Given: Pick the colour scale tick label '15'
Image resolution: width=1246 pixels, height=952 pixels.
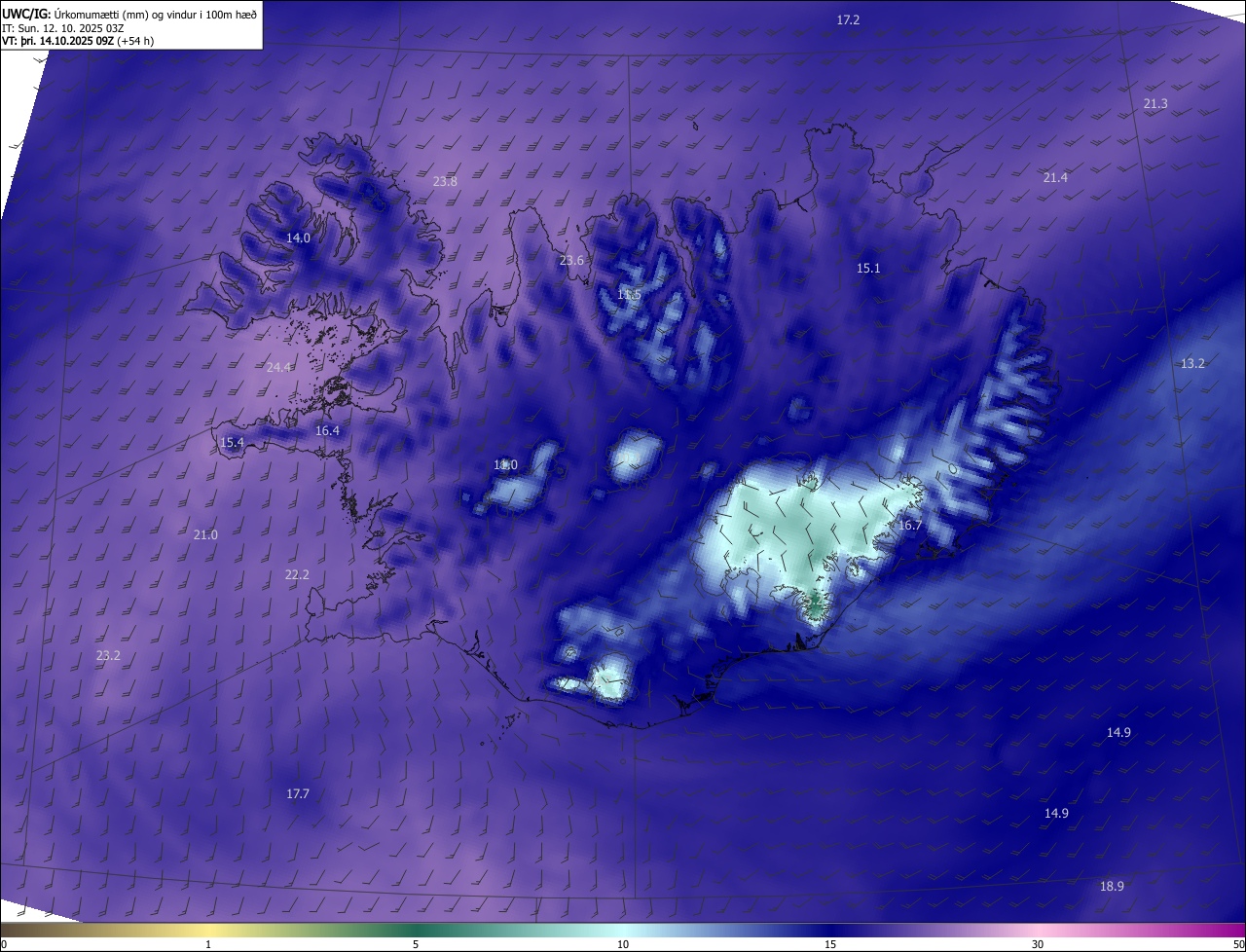Looking at the screenshot, I should (x=830, y=944).
